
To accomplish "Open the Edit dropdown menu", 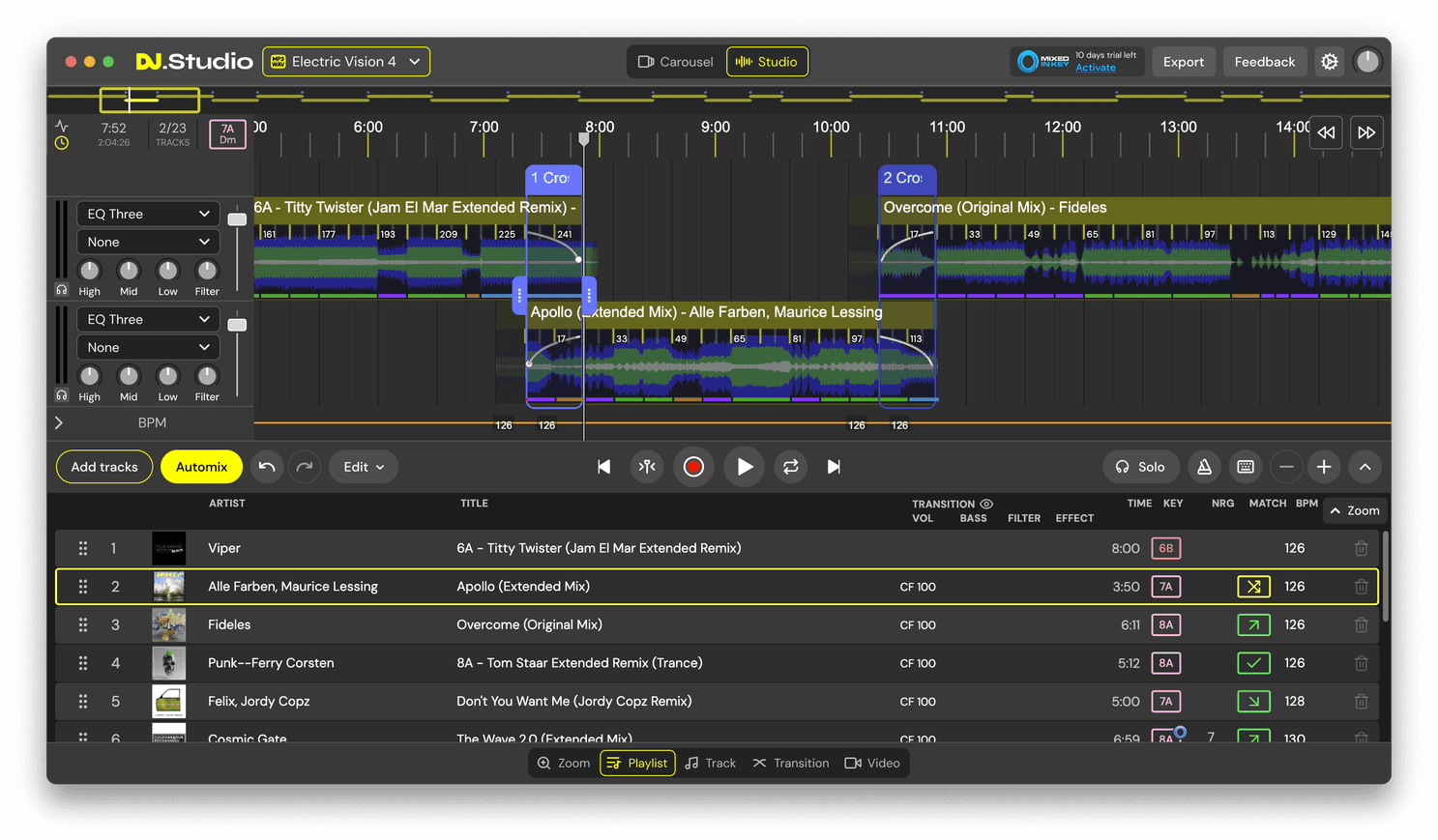I will tap(364, 467).
